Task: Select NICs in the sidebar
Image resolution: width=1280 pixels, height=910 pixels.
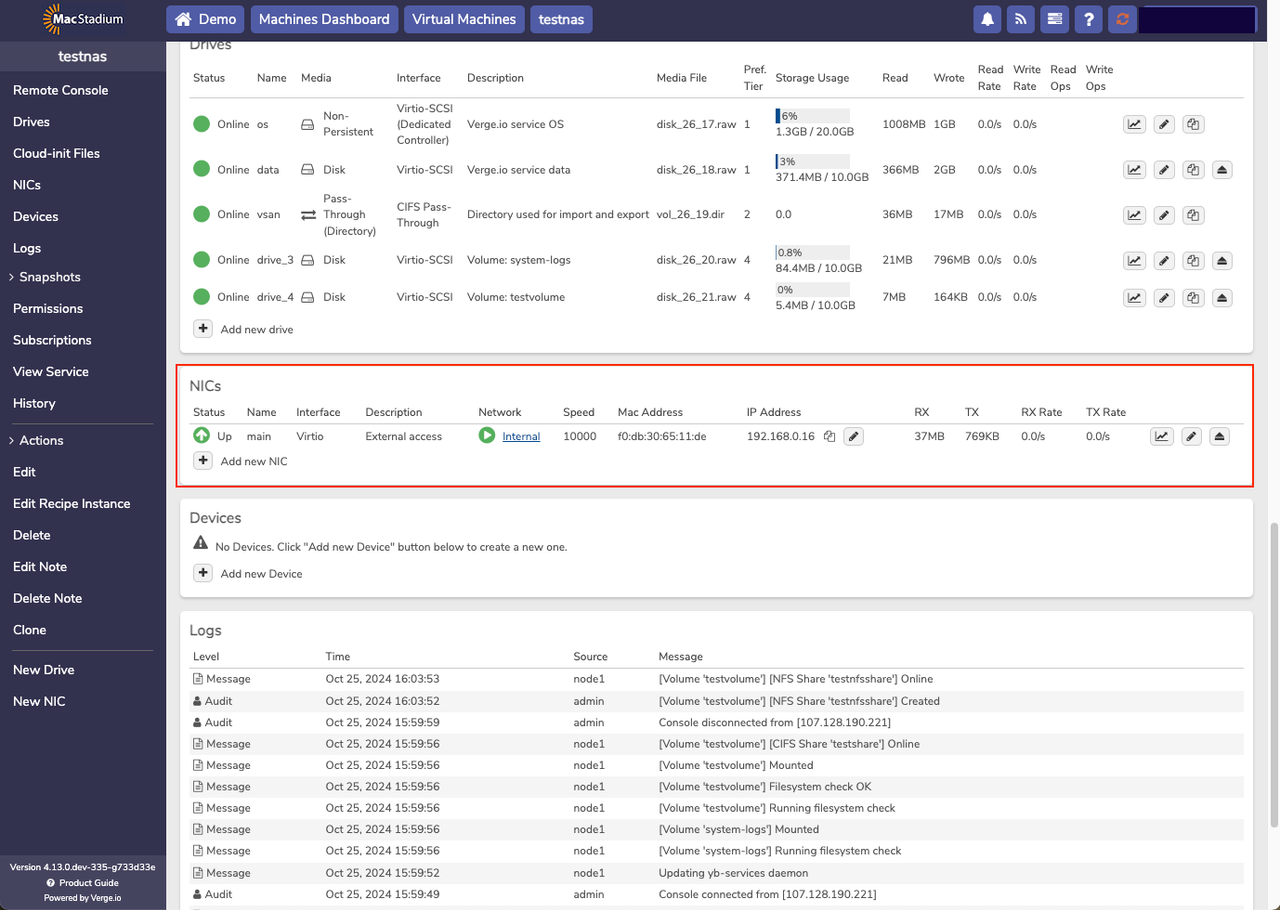Action: pyautogui.click(x=27, y=185)
